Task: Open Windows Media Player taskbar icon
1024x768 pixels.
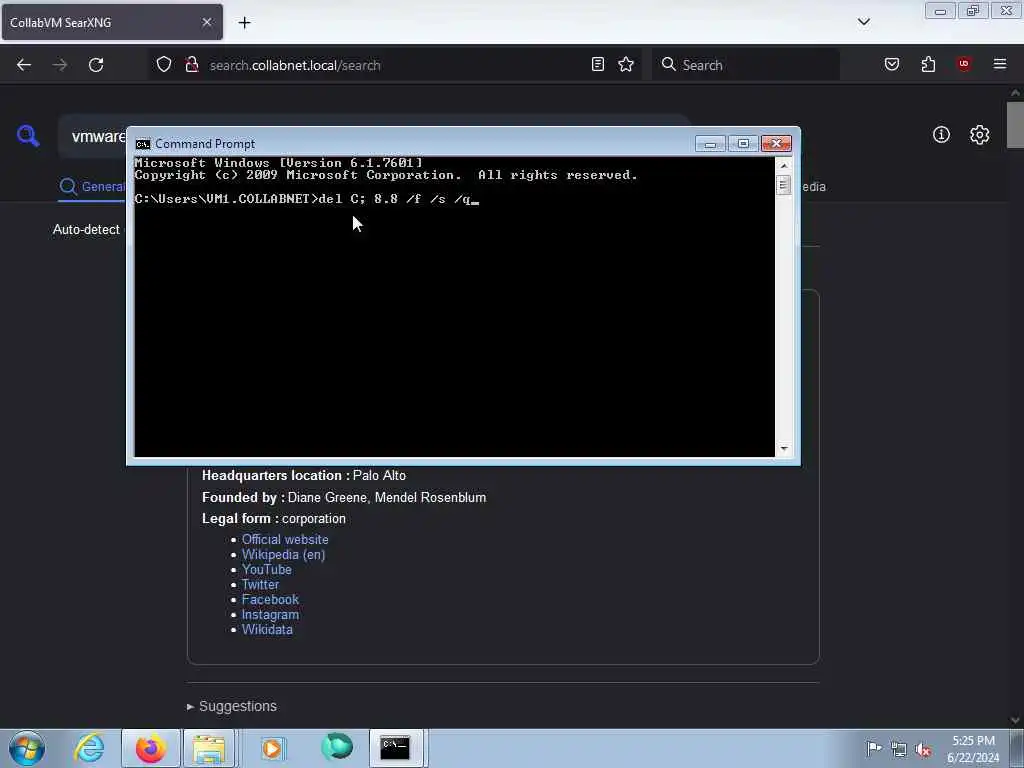Action: point(272,748)
